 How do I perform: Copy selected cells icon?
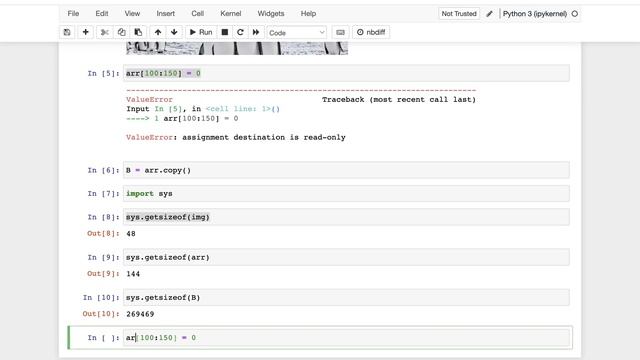click(121, 32)
